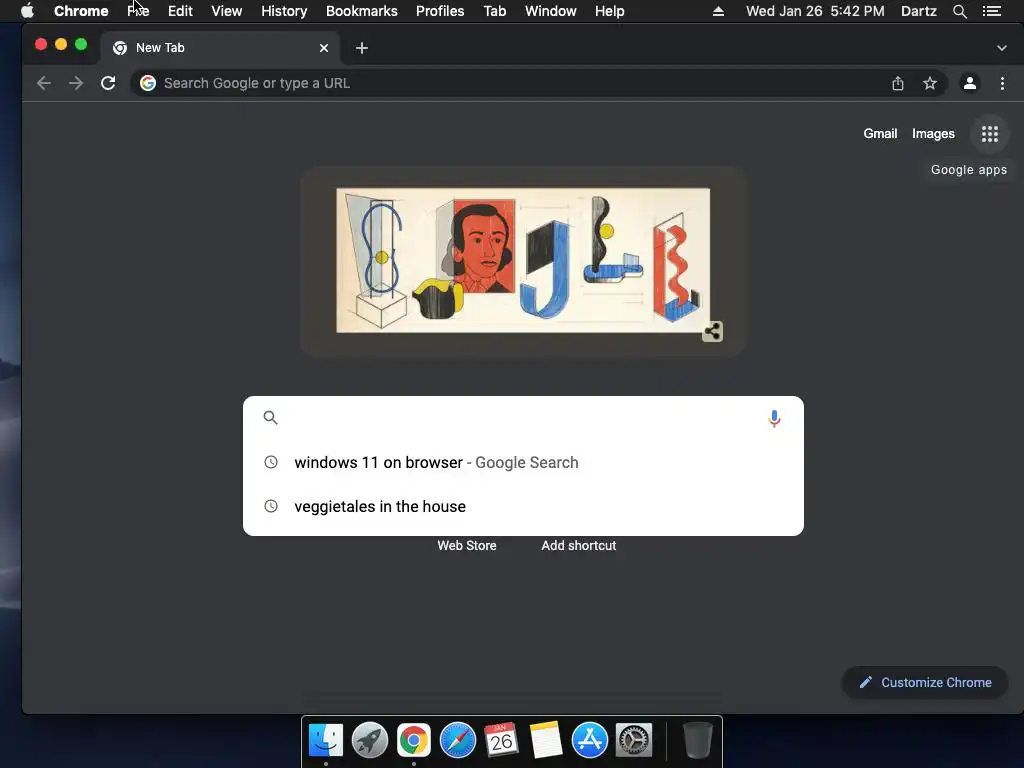Click Add shortcut
The image size is (1024, 768).
click(579, 545)
